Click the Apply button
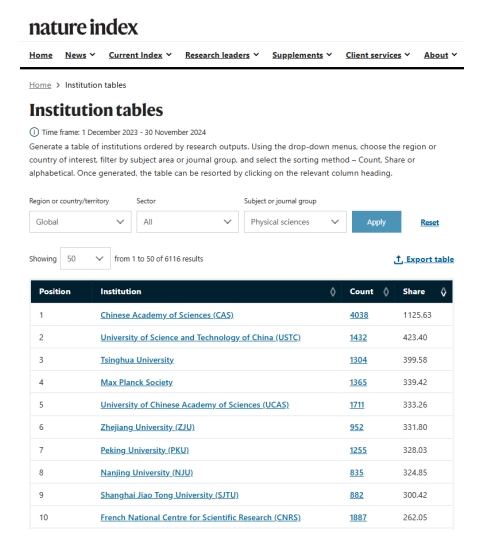This screenshot has width=488, height=547. click(376, 222)
